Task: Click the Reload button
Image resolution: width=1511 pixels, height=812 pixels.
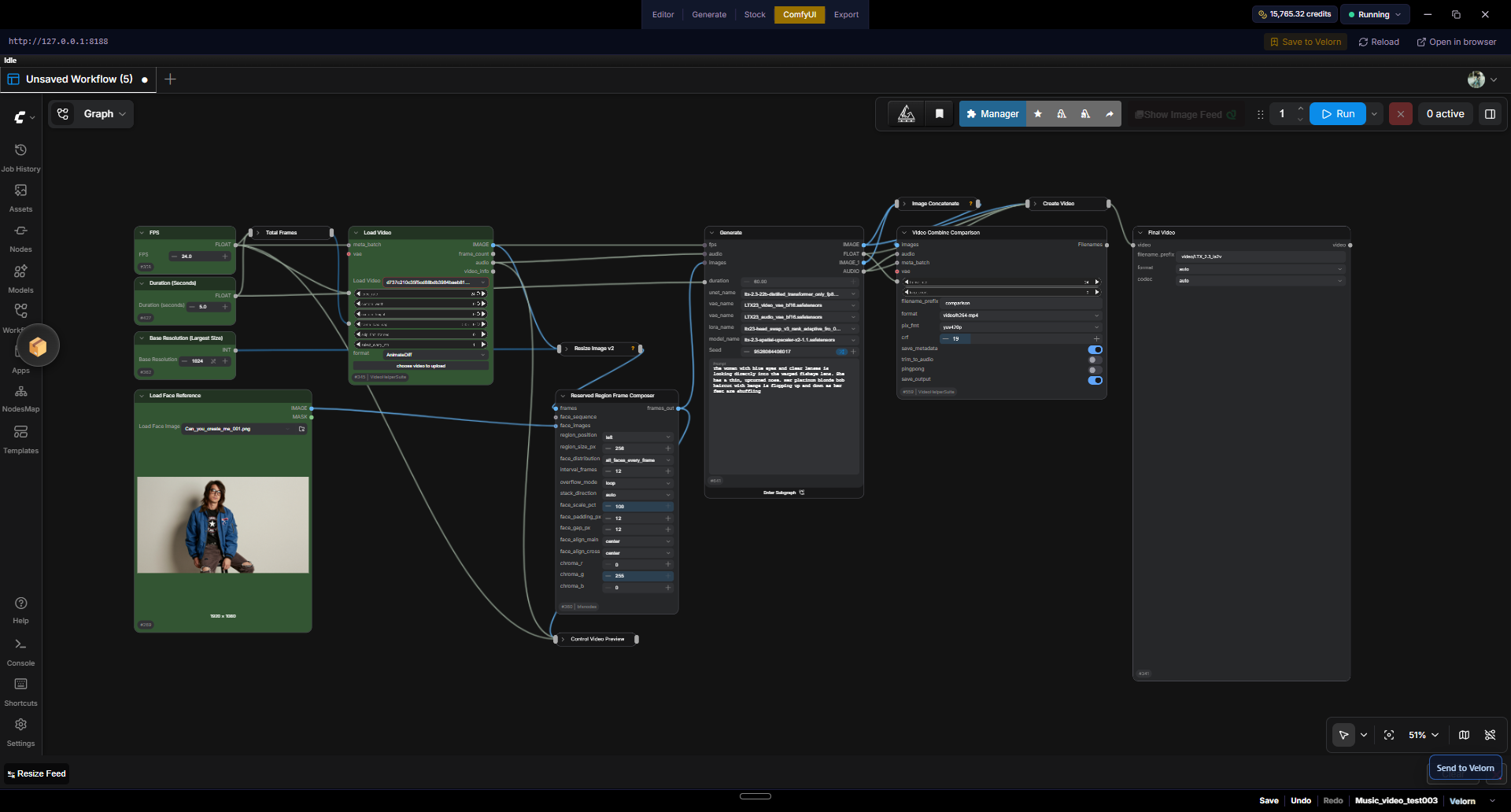Action: pyautogui.click(x=1379, y=42)
